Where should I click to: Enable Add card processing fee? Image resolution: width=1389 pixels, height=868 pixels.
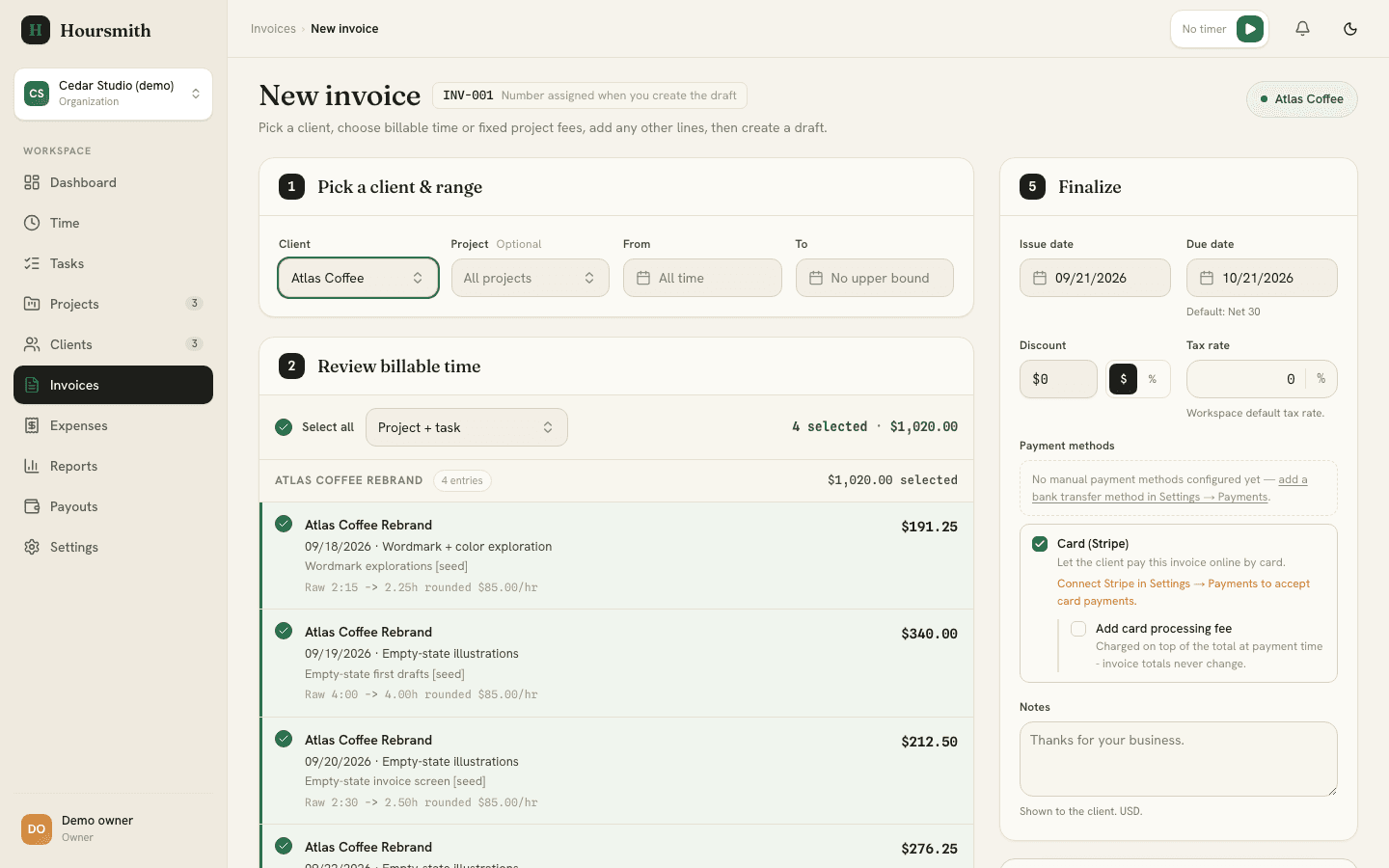click(1078, 629)
